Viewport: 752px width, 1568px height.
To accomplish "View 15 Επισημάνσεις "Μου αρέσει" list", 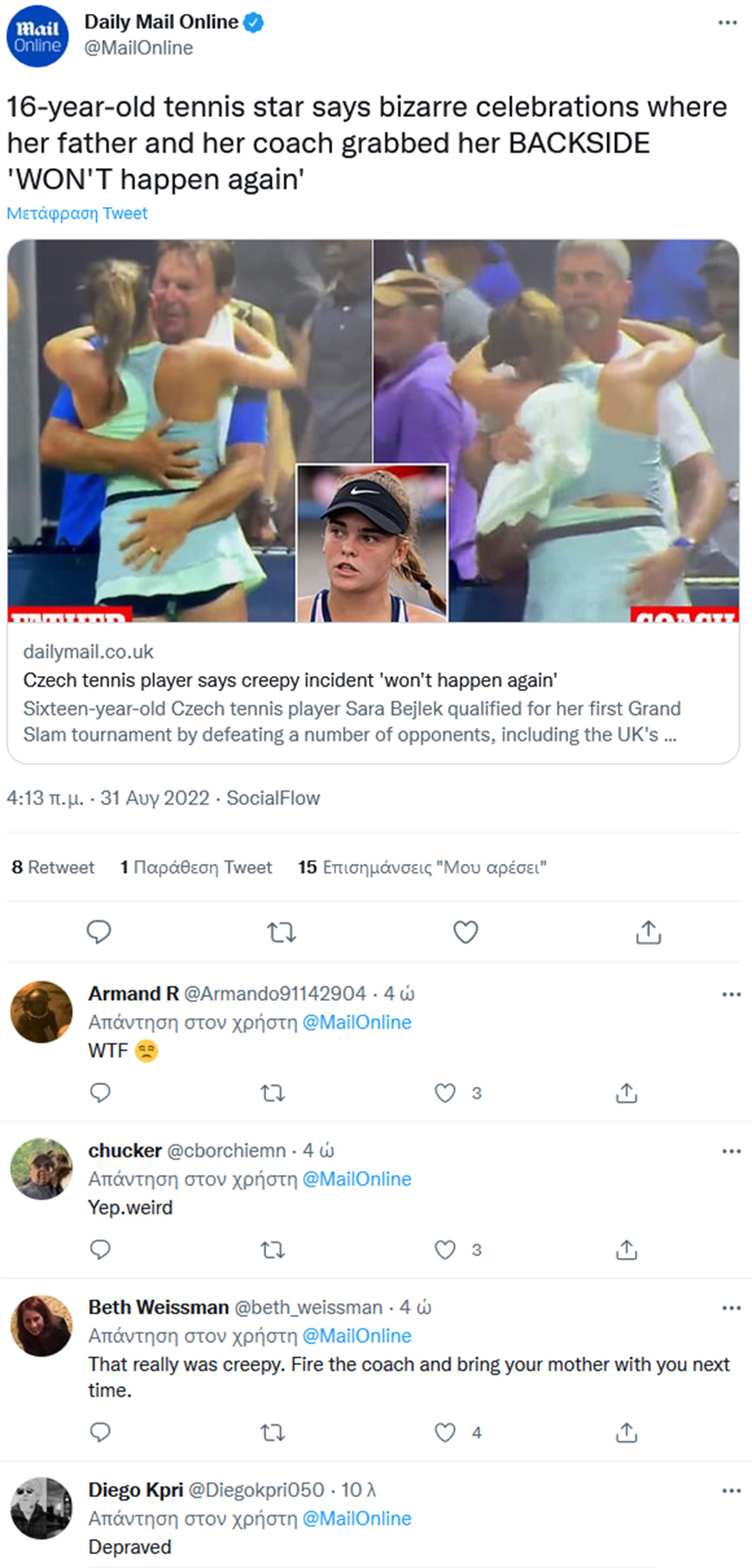I will tap(422, 867).
